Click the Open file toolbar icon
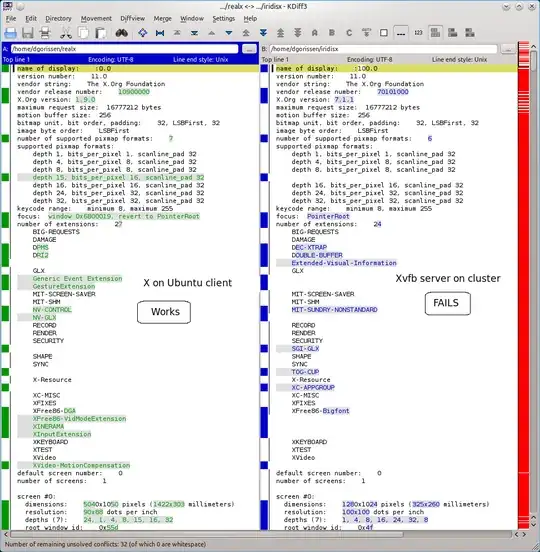The height and width of the screenshot is (552, 540). [x=11, y=33]
